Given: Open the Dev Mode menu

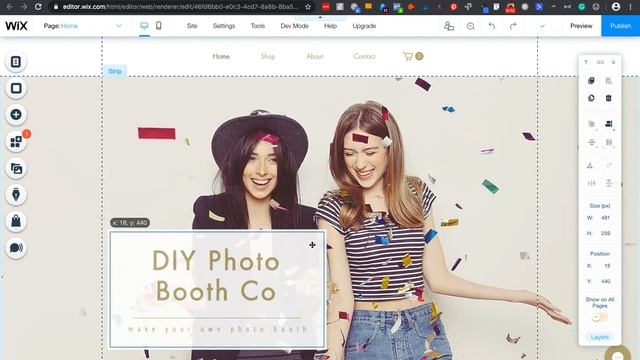Looking at the screenshot, I should [x=294, y=26].
